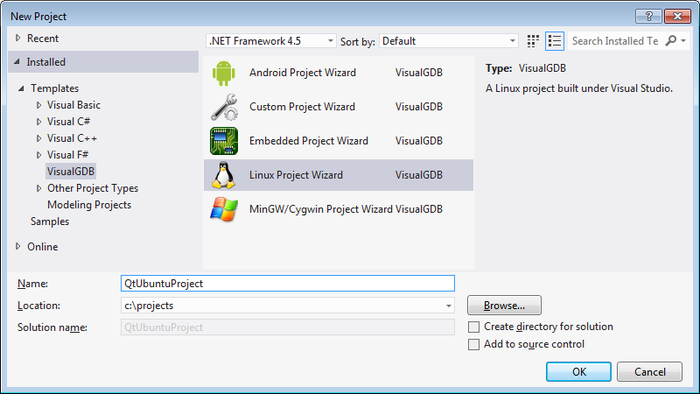The width and height of the screenshot is (700, 394).
Task: Switch to small icons grid view
Action: pos(533,41)
